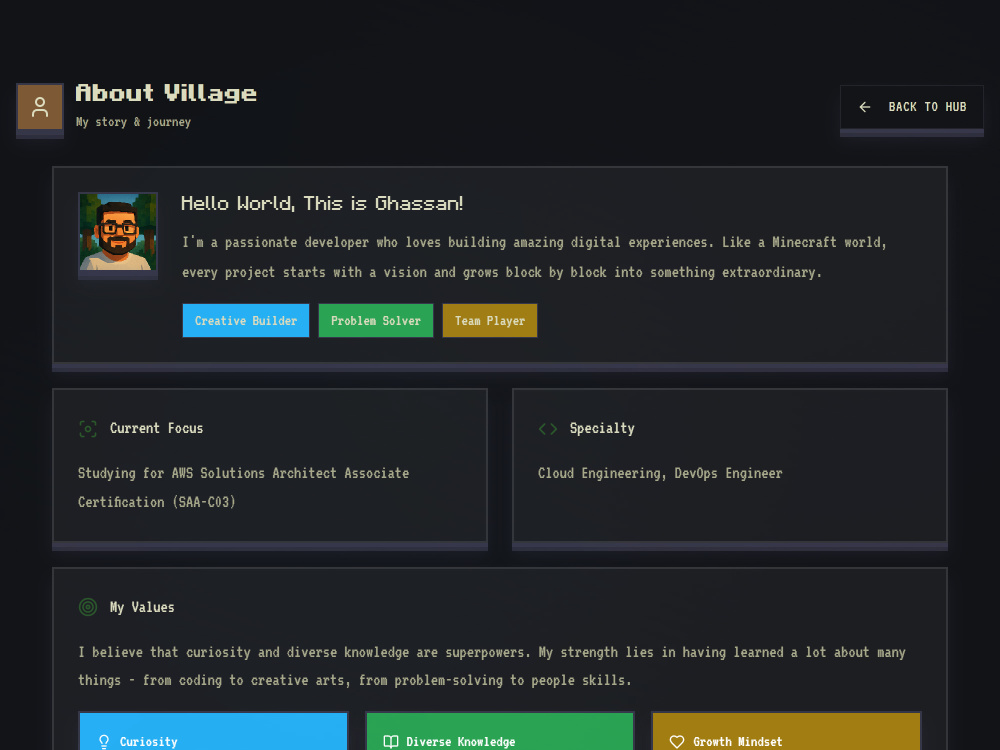Click 'Studying for AWS Solutions Architect Associate' line
The image size is (1000, 750).
point(244,473)
